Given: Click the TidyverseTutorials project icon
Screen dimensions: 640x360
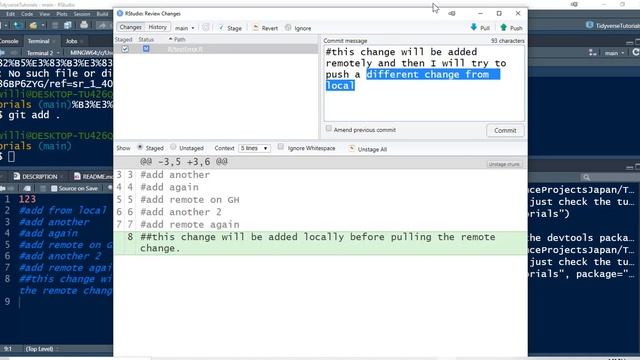Looking at the screenshot, I should 589,25.
